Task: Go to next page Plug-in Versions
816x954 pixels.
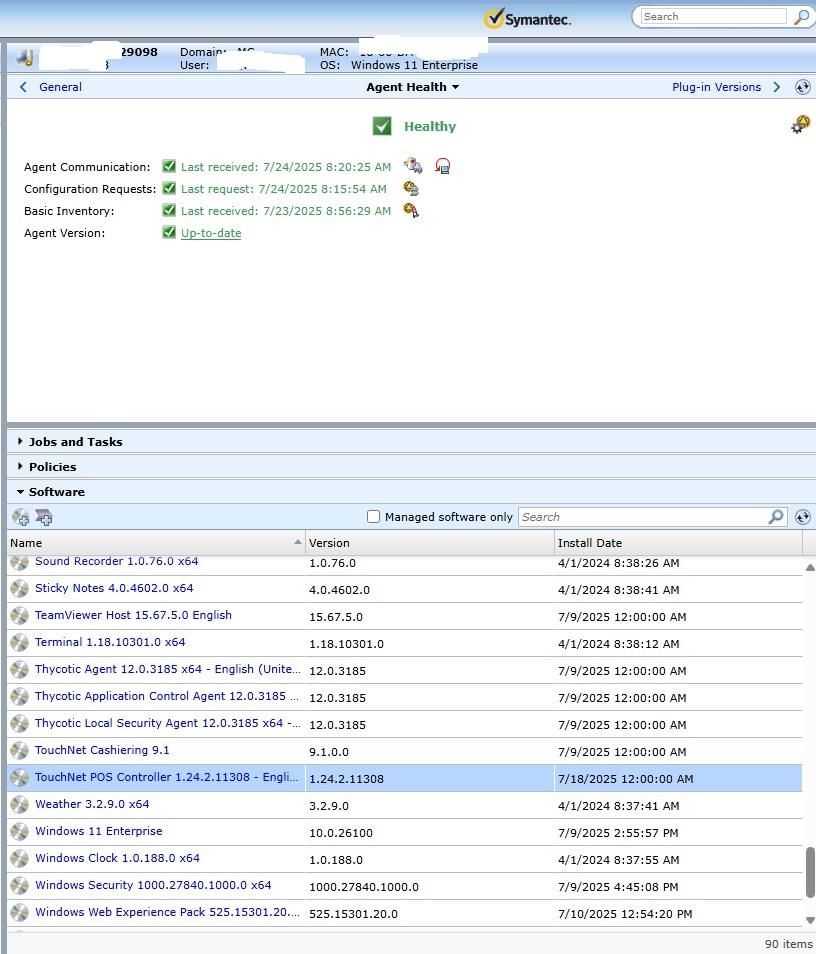Action: pyautogui.click(x=725, y=87)
